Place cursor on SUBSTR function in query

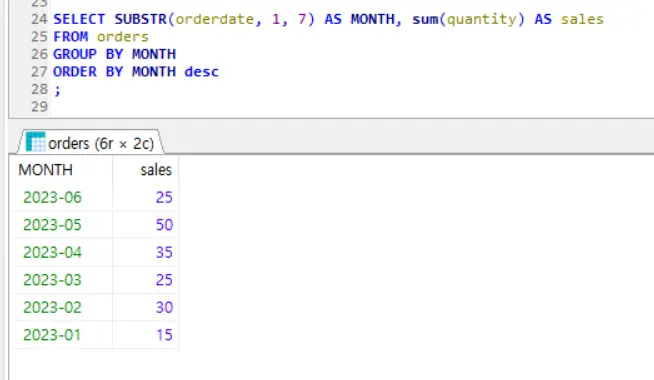tap(141, 19)
